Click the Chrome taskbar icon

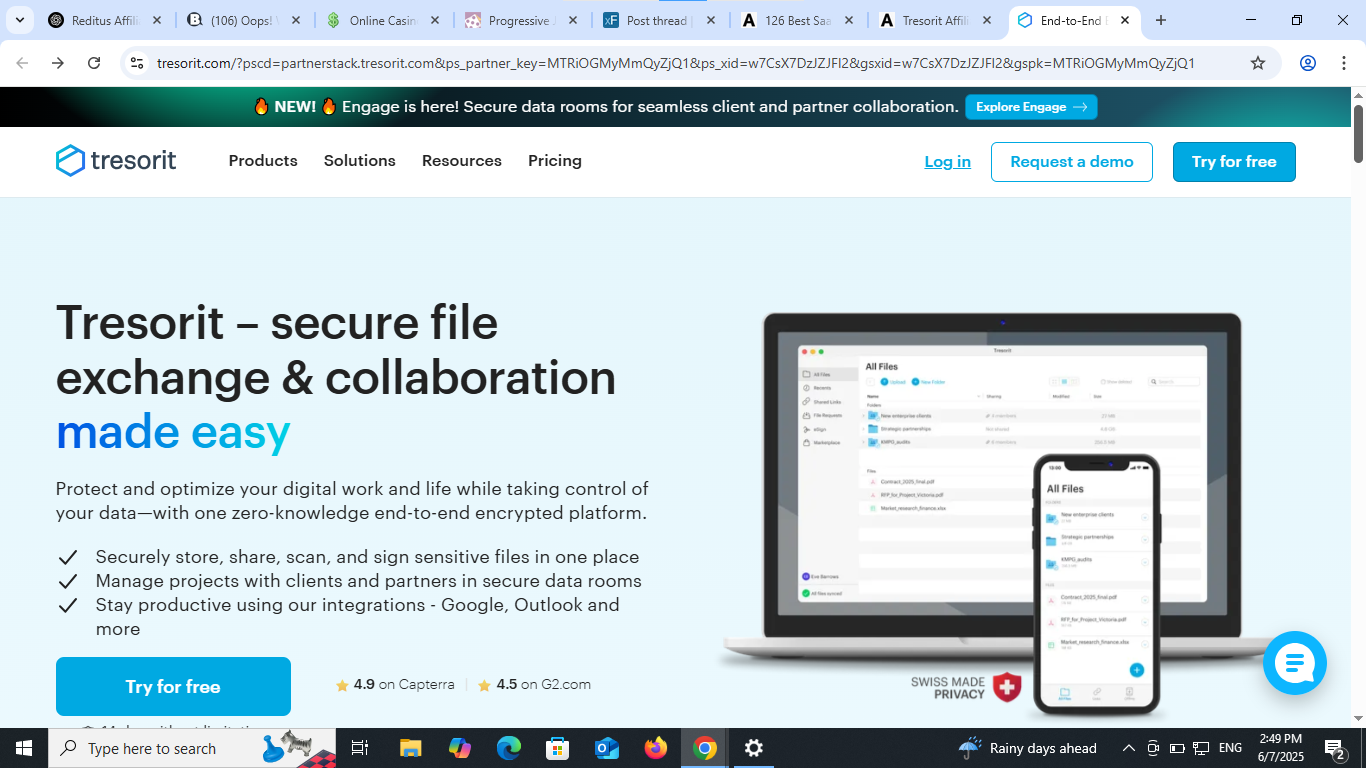click(x=705, y=748)
